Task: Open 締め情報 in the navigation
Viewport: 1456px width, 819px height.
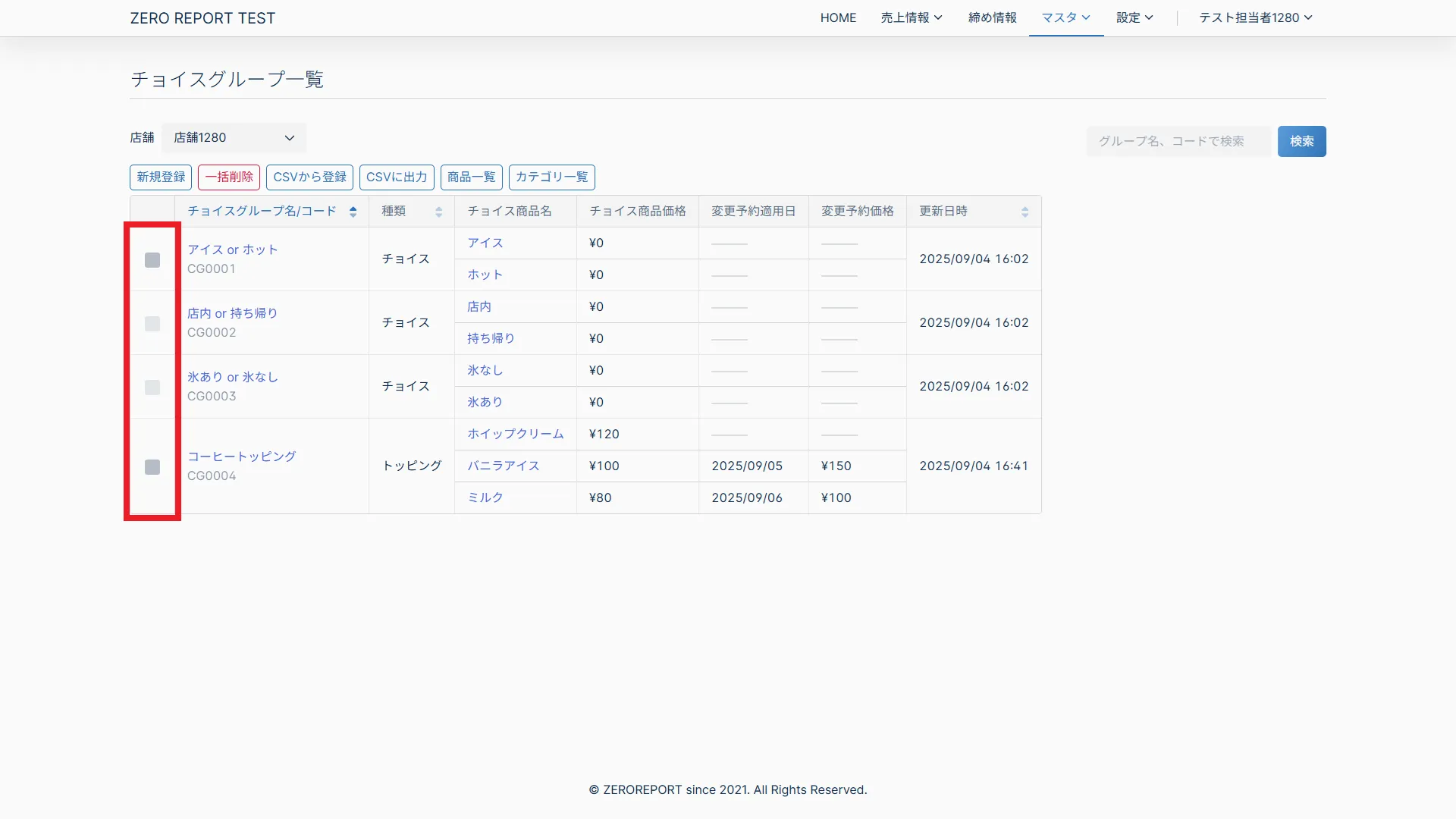Action: coord(992,17)
